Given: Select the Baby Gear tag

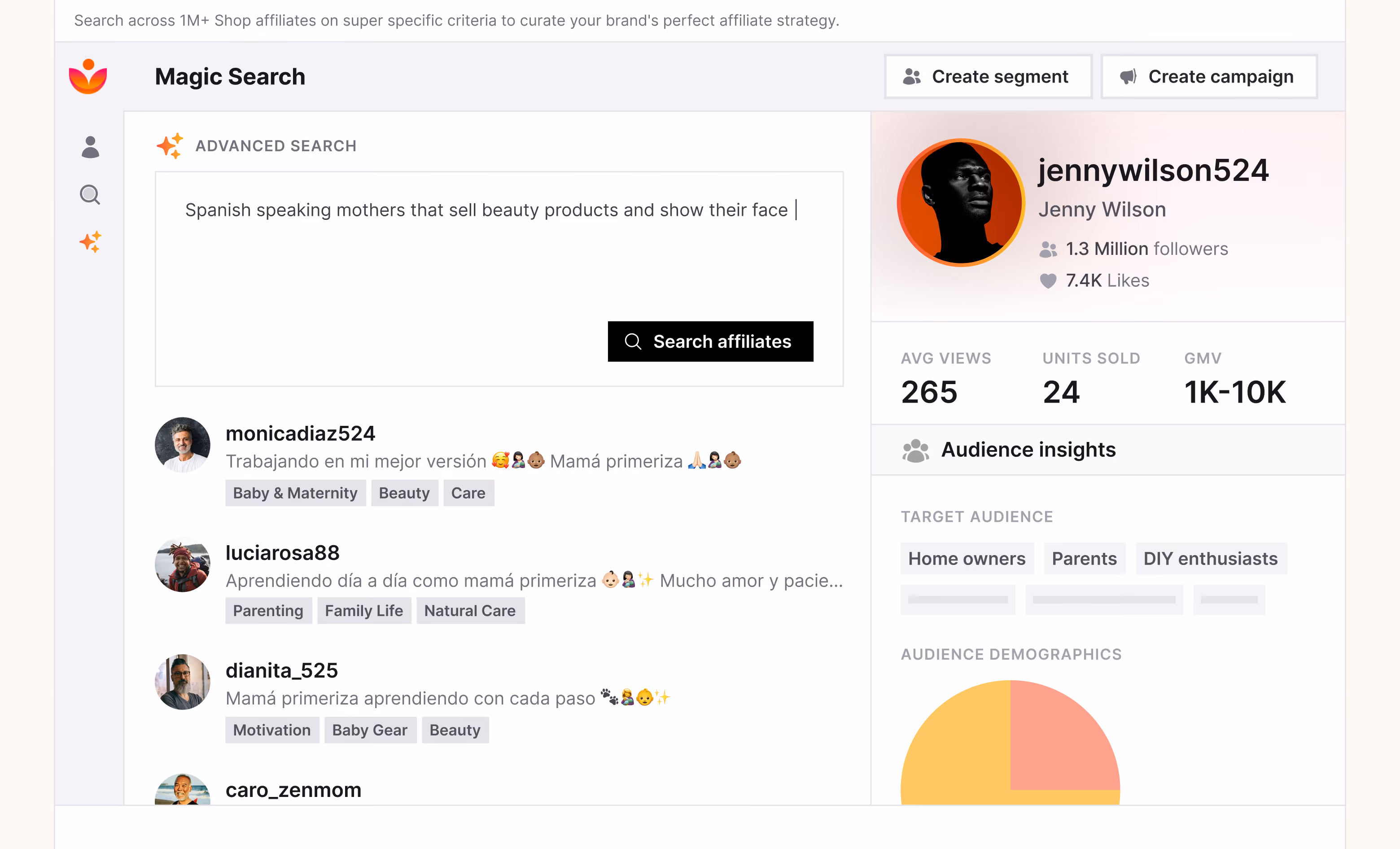Looking at the screenshot, I should (x=371, y=730).
